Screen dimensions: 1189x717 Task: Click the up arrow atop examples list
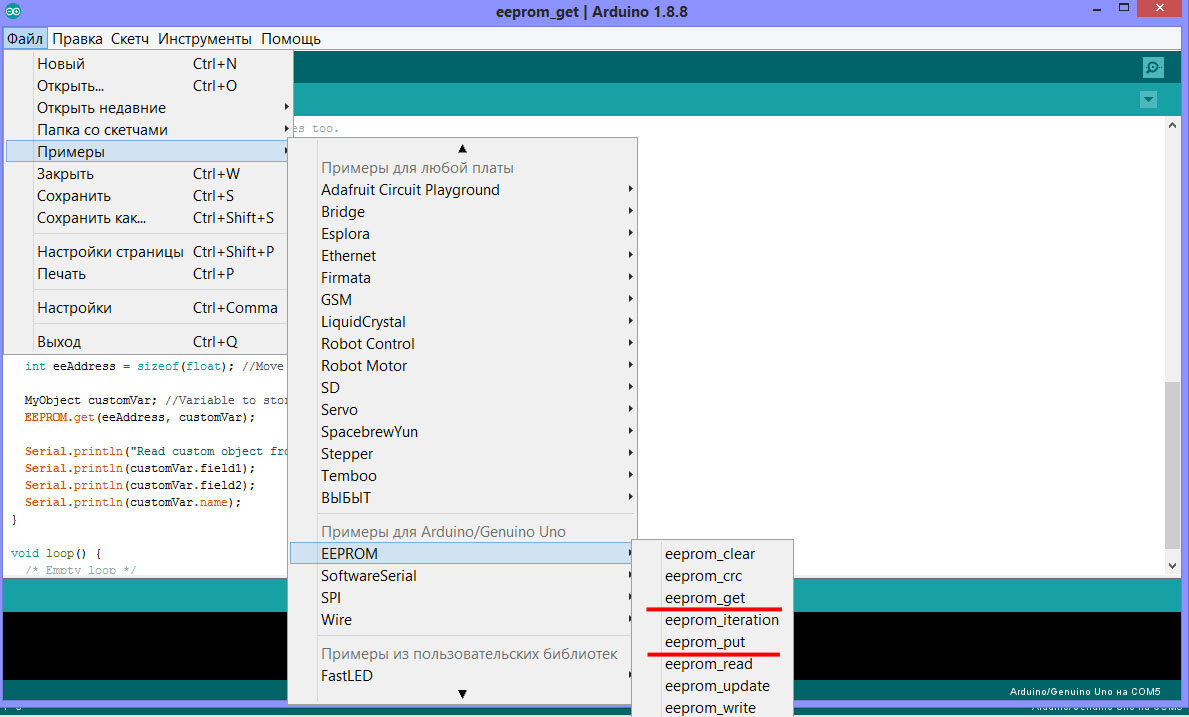(x=463, y=149)
